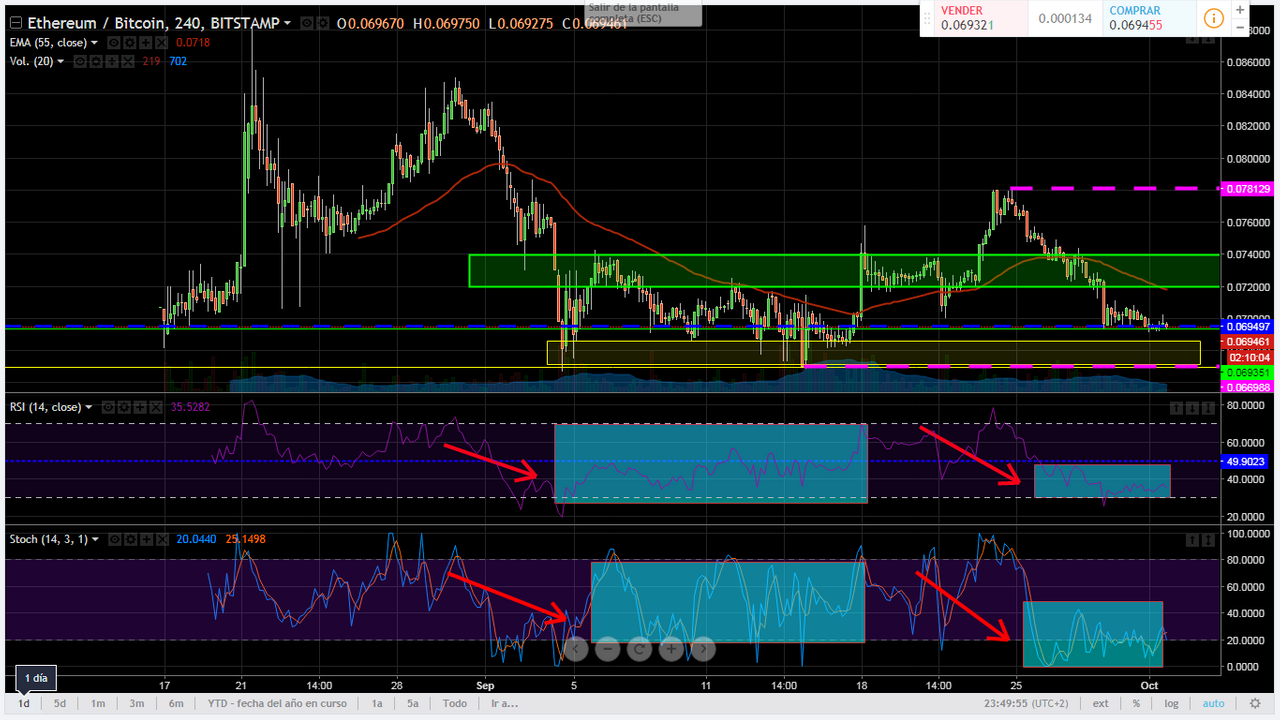Toggle visibility eye for Ethereum / Bitcoin series
Viewport: 1280px width, 720px height.
click(x=307, y=23)
